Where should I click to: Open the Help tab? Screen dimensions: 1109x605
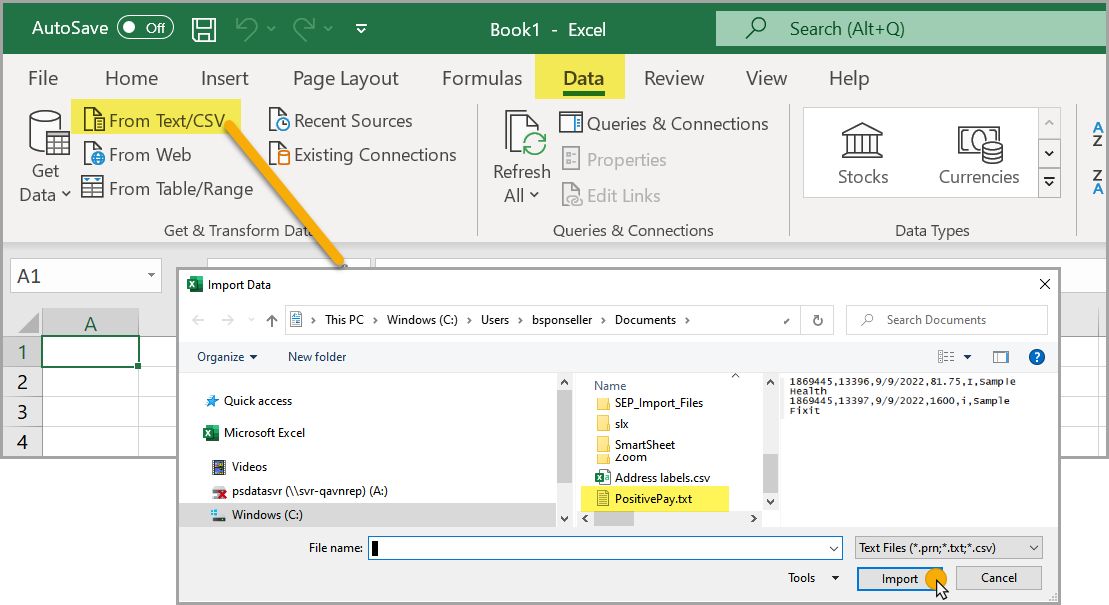(849, 78)
